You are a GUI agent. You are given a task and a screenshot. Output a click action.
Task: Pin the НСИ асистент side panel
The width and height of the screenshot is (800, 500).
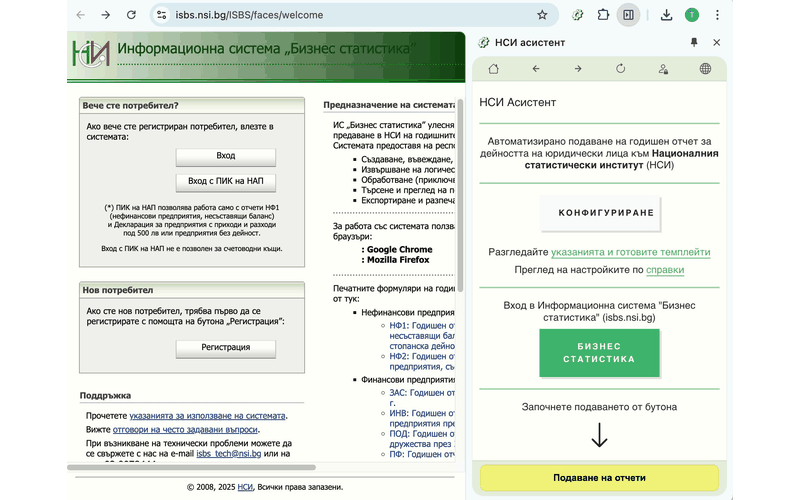(694, 42)
